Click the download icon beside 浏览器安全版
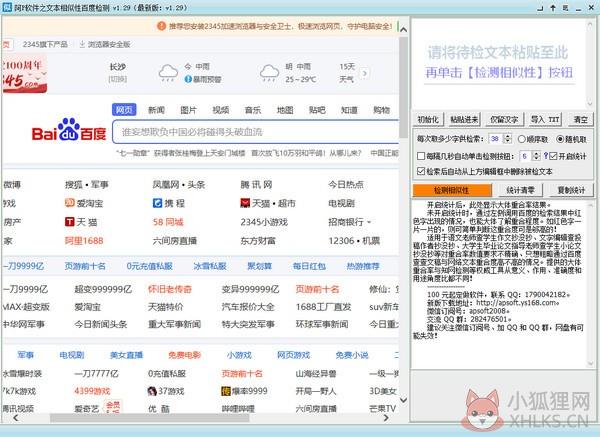Screen dimensions: 600x437 pos(82,44)
